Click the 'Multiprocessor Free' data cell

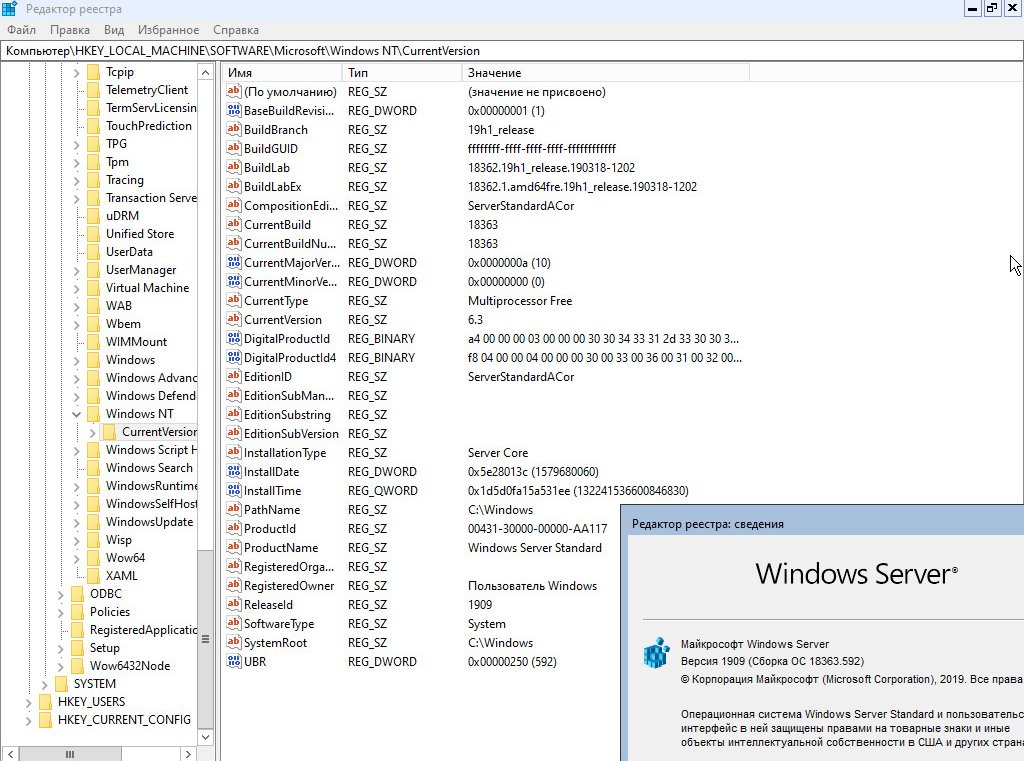coord(520,300)
